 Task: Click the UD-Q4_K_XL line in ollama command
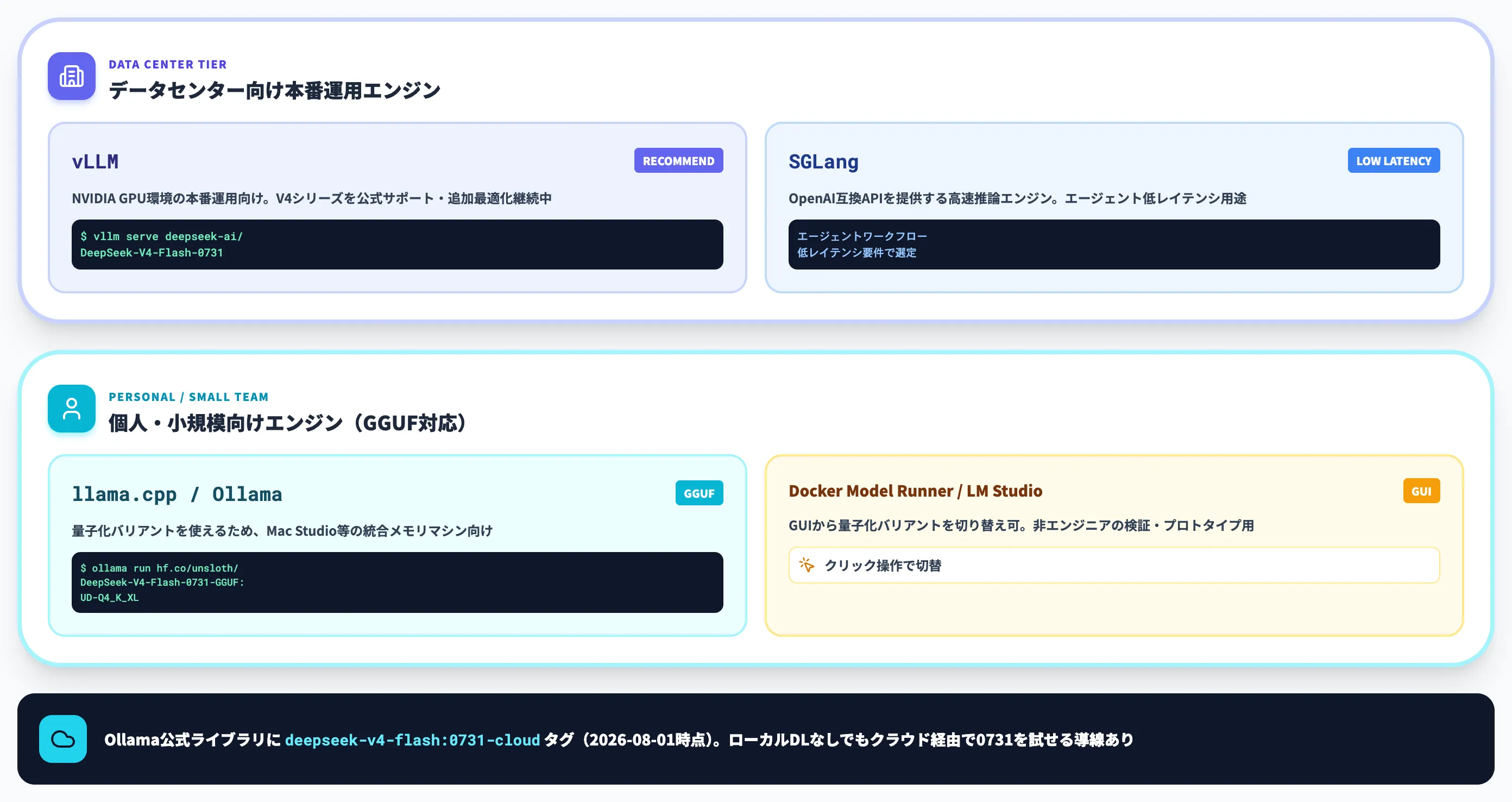(x=109, y=598)
